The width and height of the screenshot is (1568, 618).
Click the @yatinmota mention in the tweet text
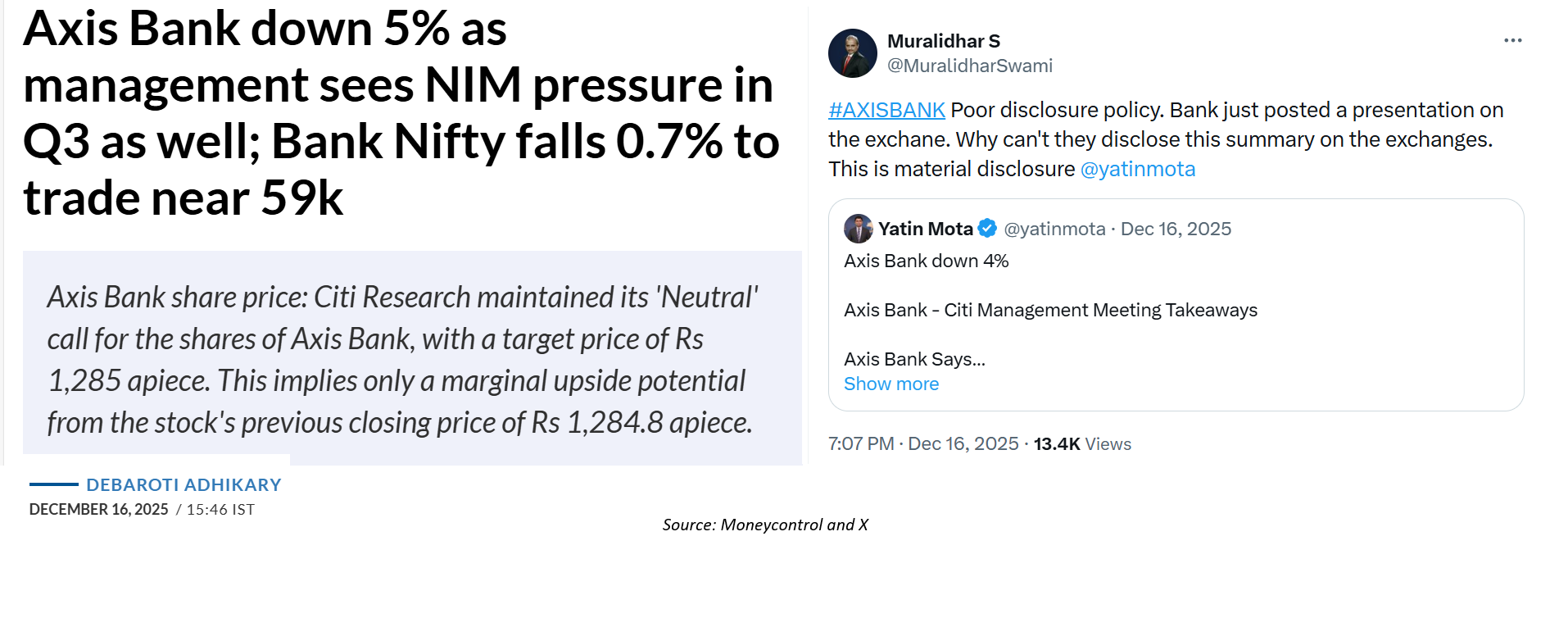[x=1137, y=169]
